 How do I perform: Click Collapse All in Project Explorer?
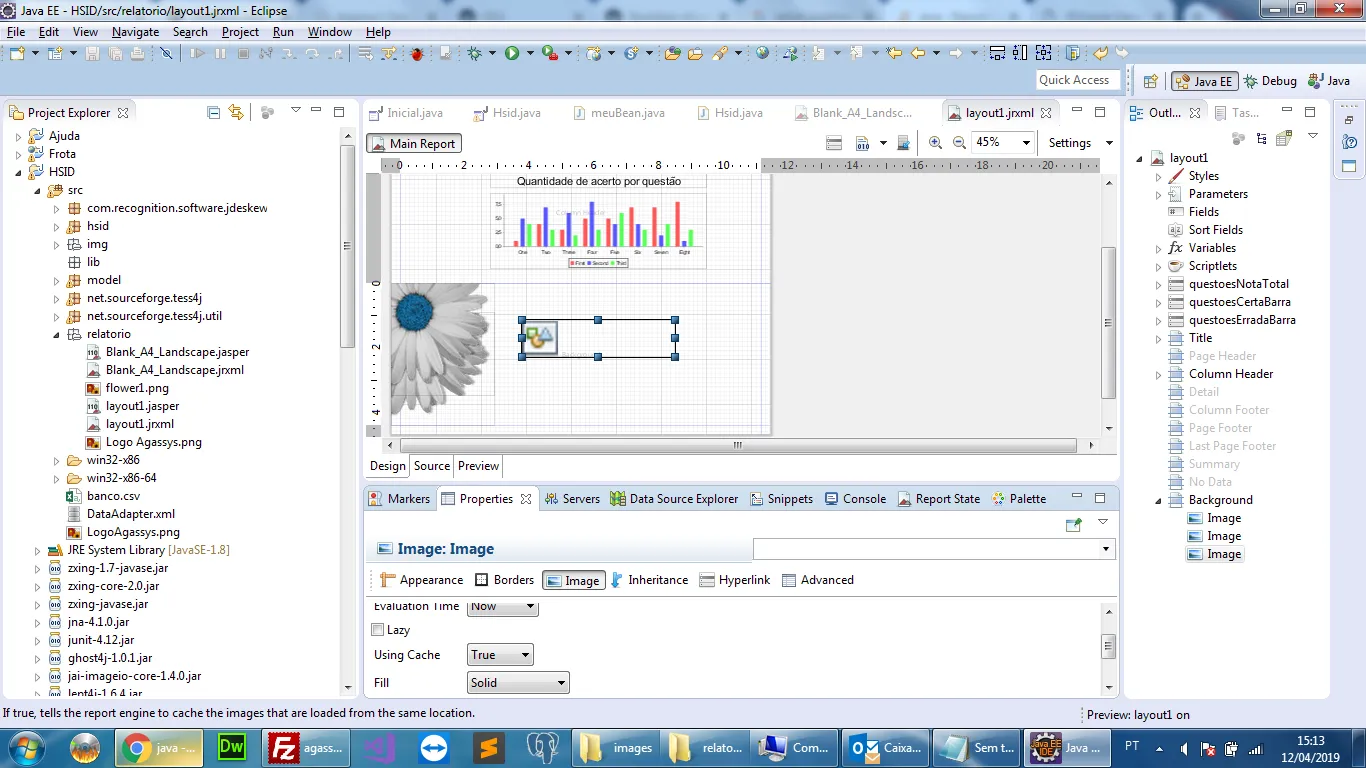click(x=213, y=113)
